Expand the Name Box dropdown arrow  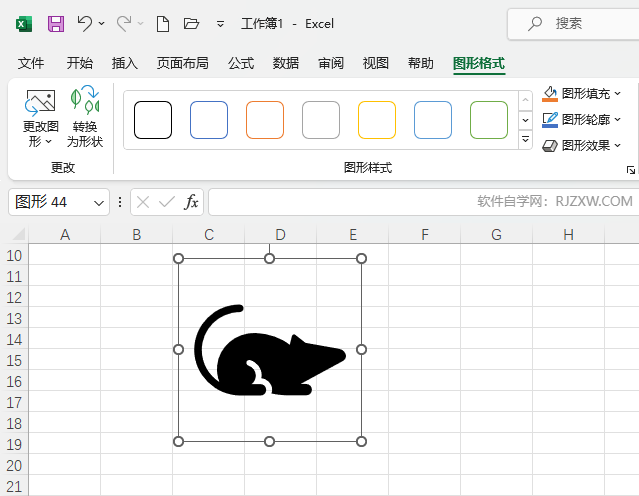[x=99, y=203]
